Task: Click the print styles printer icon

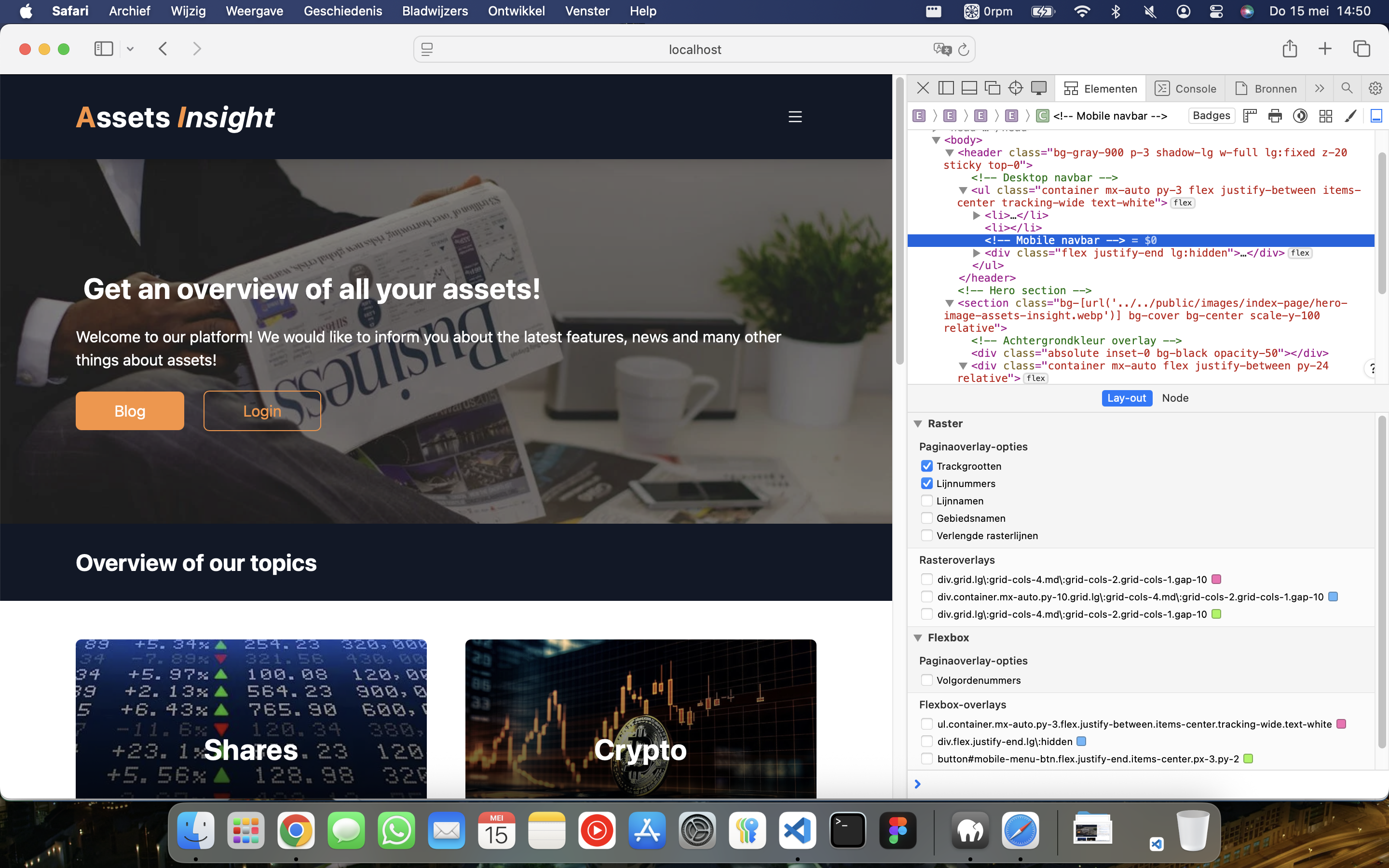Action: pyautogui.click(x=1275, y=116)
